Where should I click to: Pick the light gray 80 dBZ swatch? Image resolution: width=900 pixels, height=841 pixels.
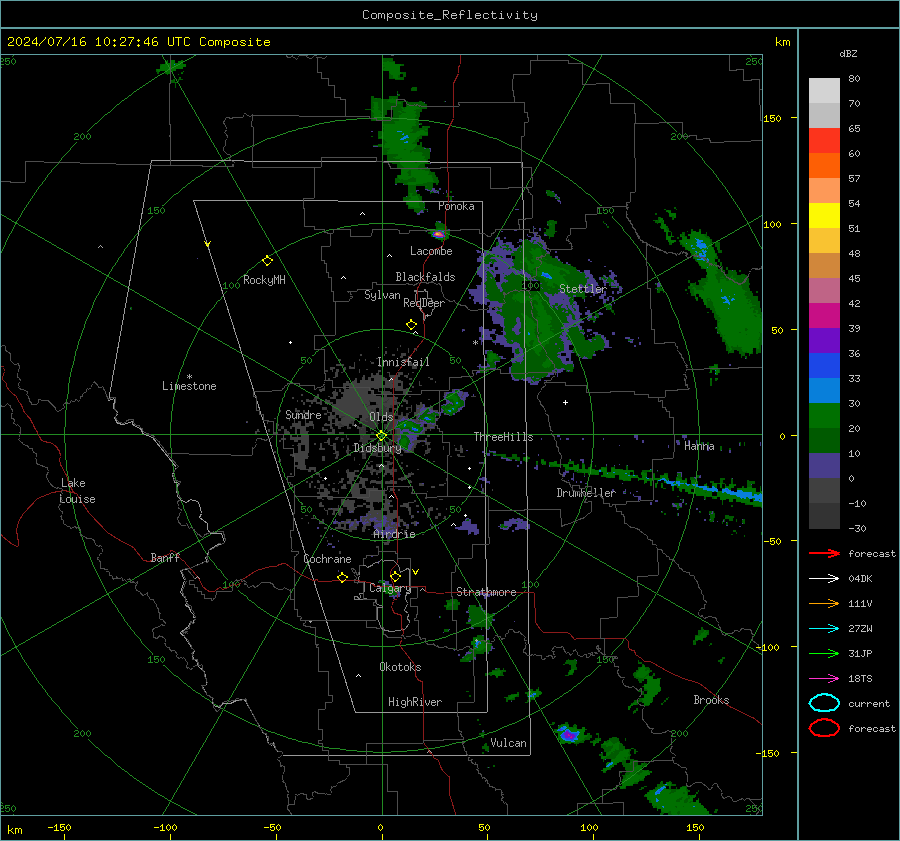(824, 91)
